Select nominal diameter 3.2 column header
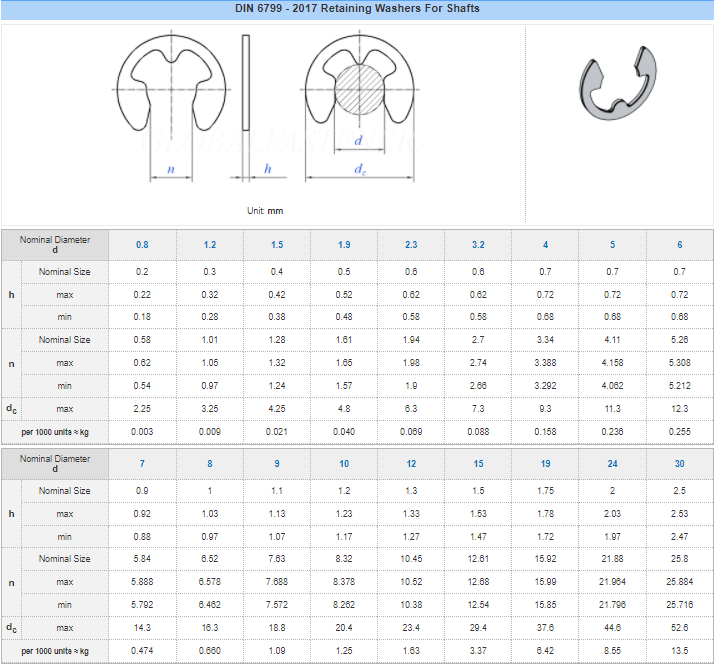Image resolution: width=714 pixels, height=664 pixels. coord(478,245)
